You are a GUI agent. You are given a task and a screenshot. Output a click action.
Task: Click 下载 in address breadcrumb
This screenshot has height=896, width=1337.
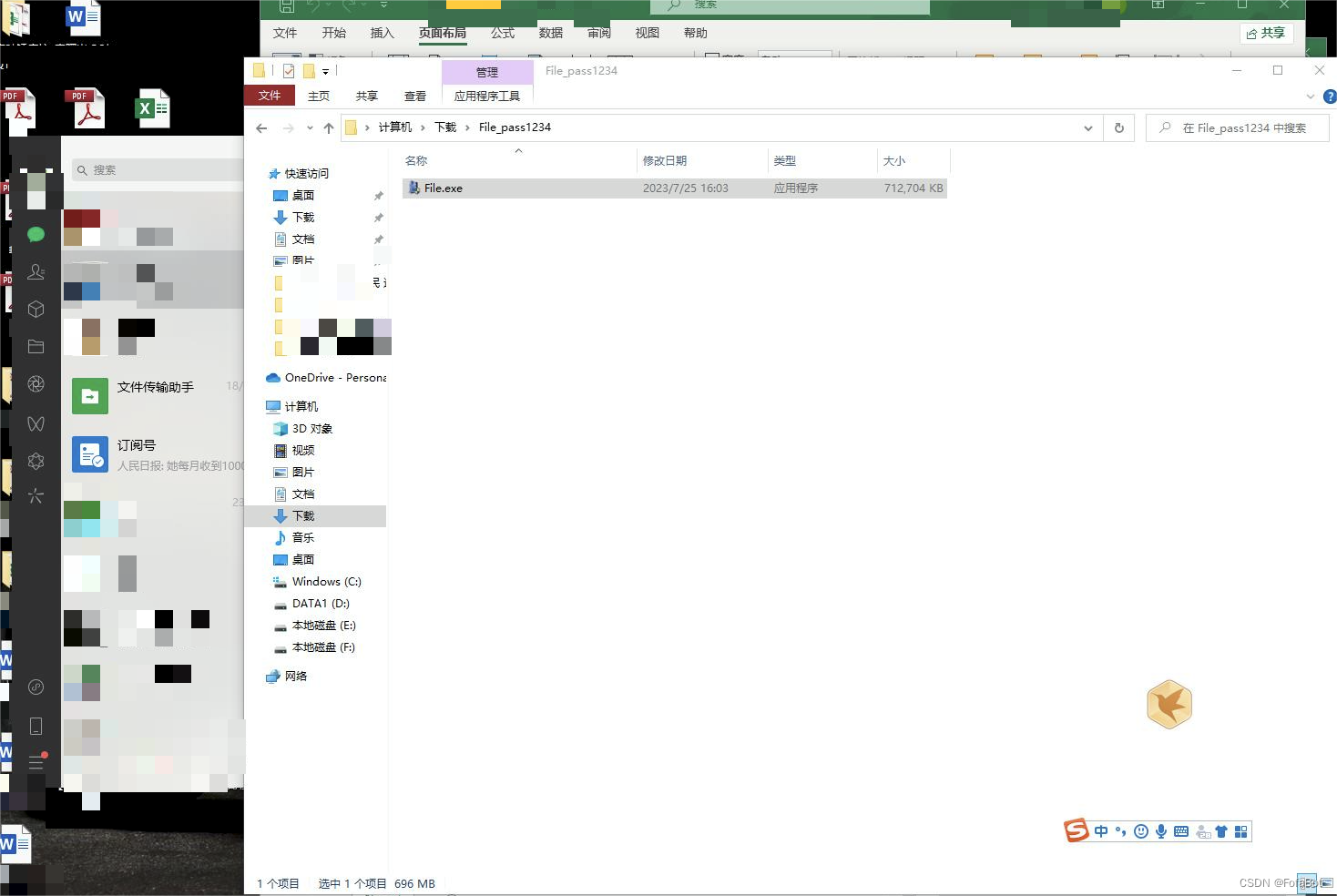(445, 127)
